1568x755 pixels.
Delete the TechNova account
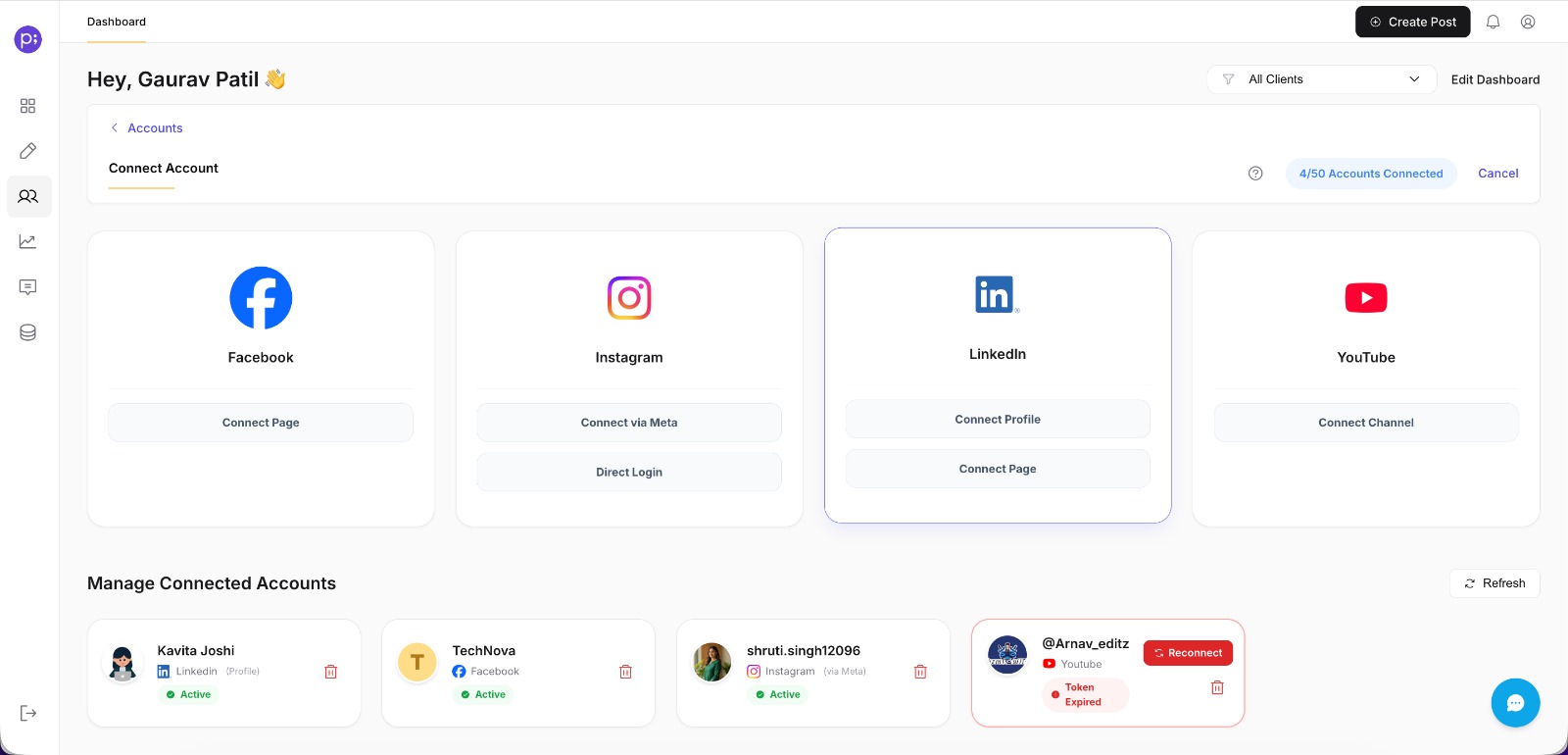[x=625, y=672]
